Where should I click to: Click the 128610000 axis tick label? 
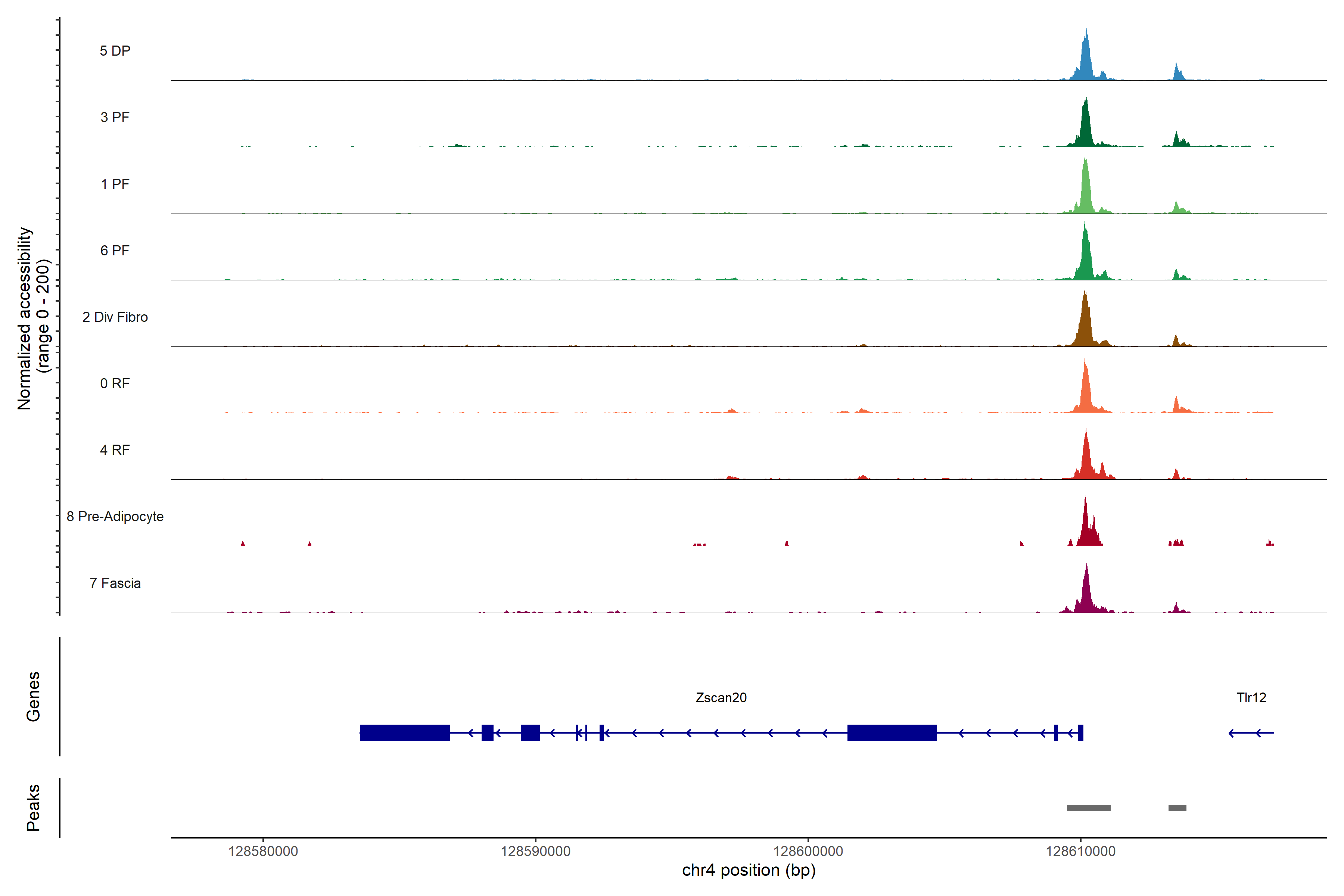point(1080,852)
